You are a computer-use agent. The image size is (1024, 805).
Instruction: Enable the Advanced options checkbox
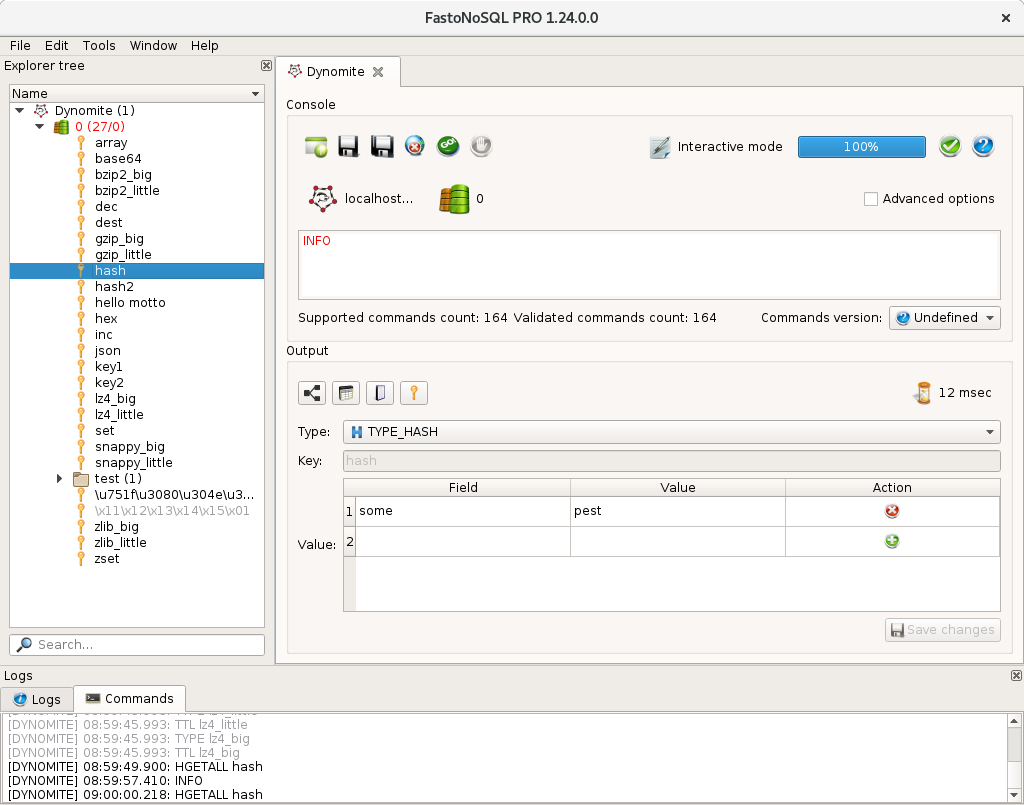click(871, 198)
